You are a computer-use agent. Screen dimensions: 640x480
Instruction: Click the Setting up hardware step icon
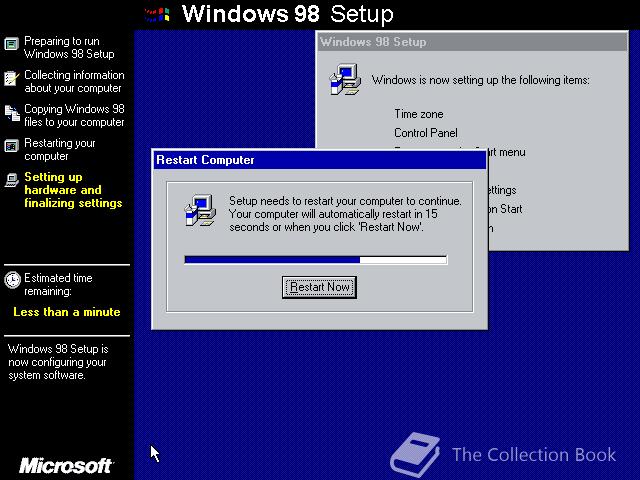(12, 180)
